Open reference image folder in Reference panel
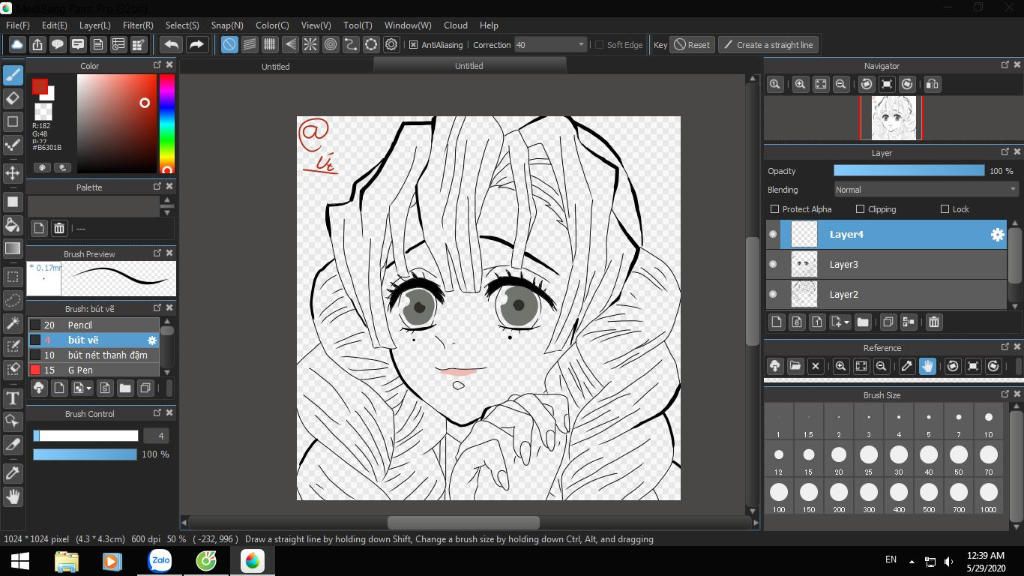Image resolution: width=1024 pixels, height=576 pixels. [795, 366]
